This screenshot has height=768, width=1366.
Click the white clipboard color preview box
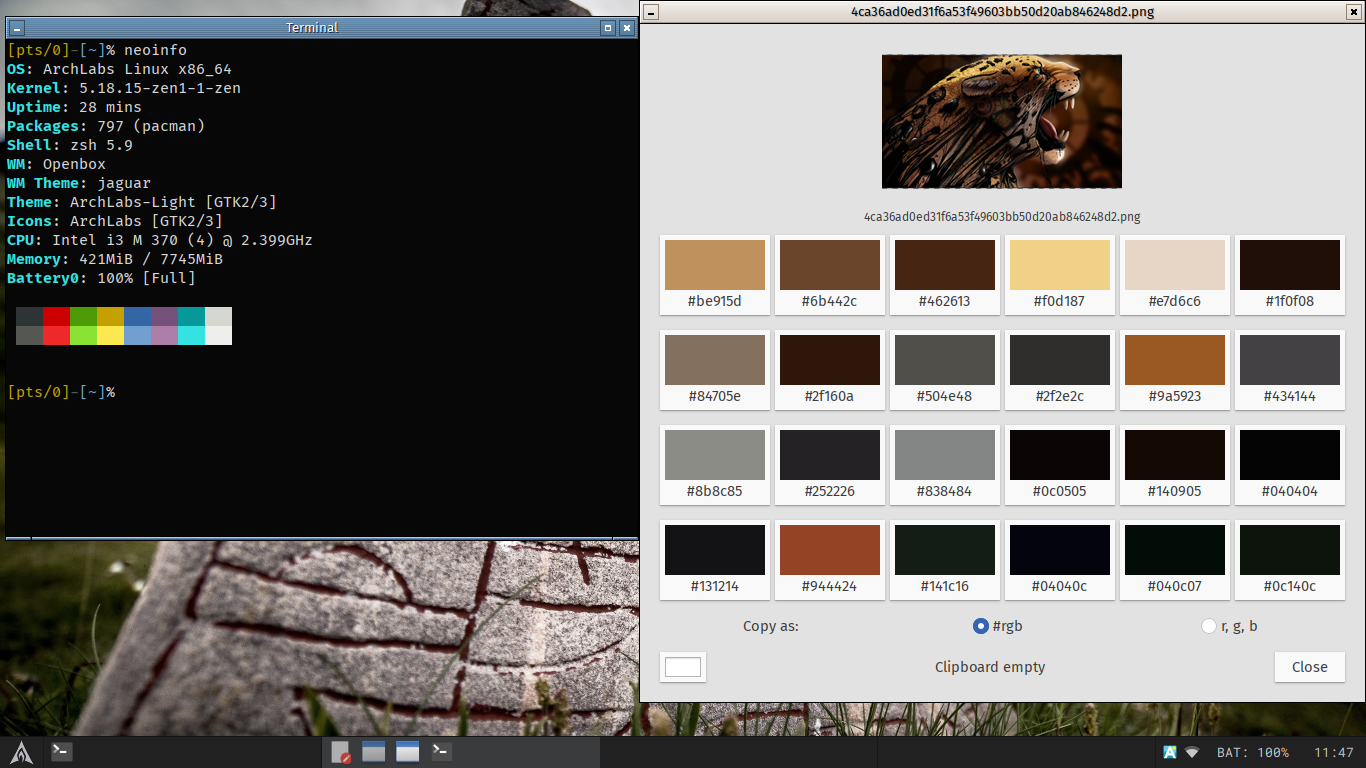[683, 667]
